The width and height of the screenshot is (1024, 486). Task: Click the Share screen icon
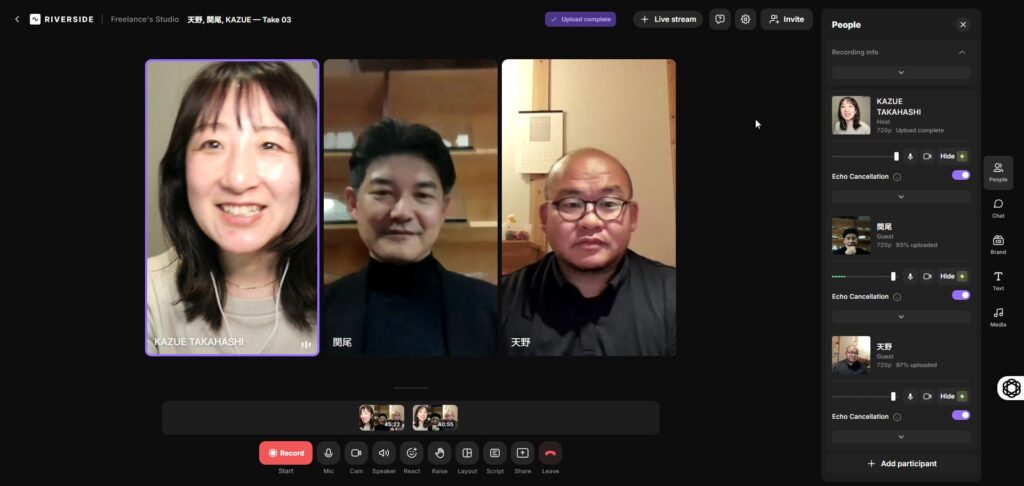[522, 453]
